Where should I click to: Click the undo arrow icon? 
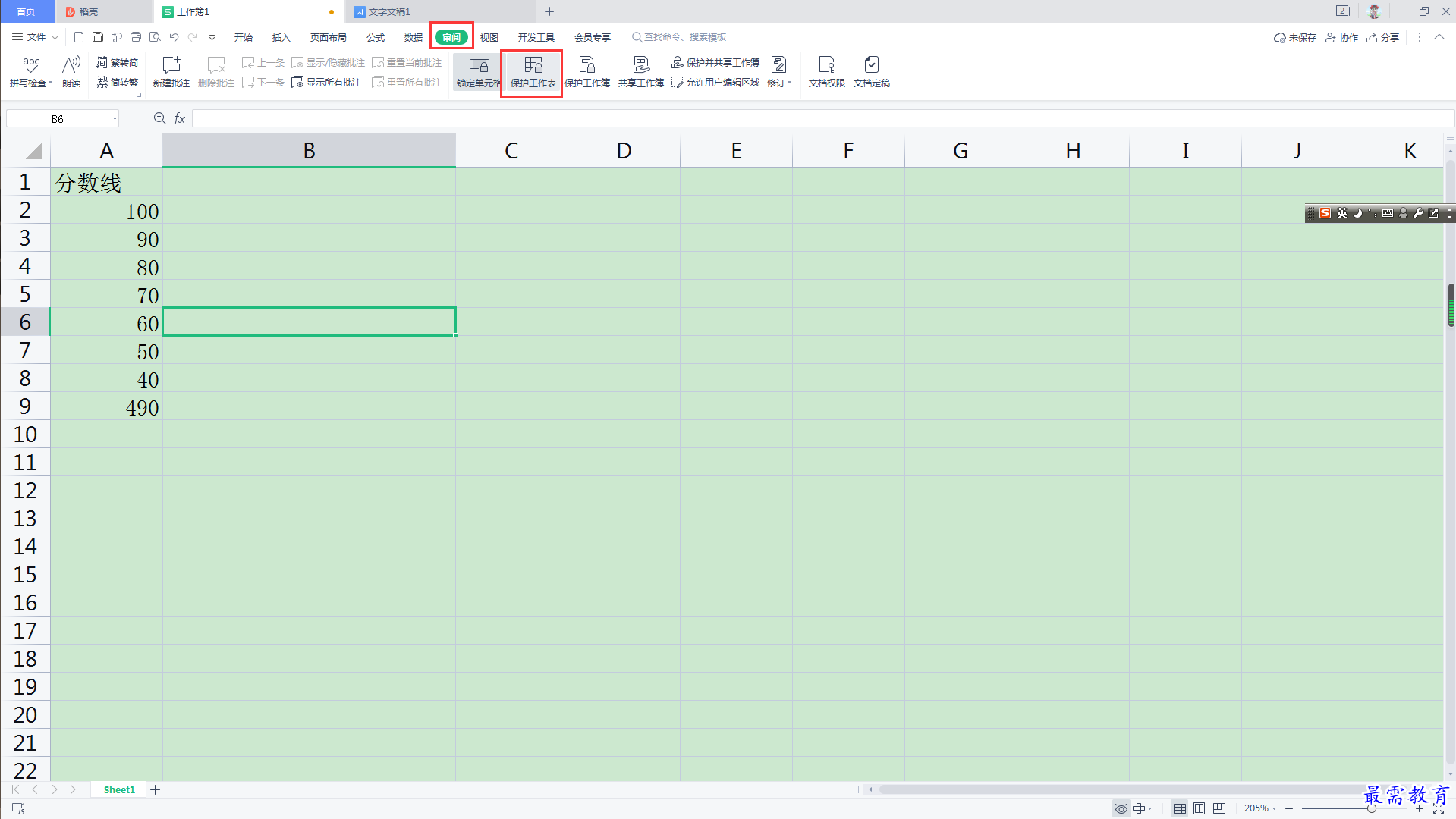coord(175,37)
